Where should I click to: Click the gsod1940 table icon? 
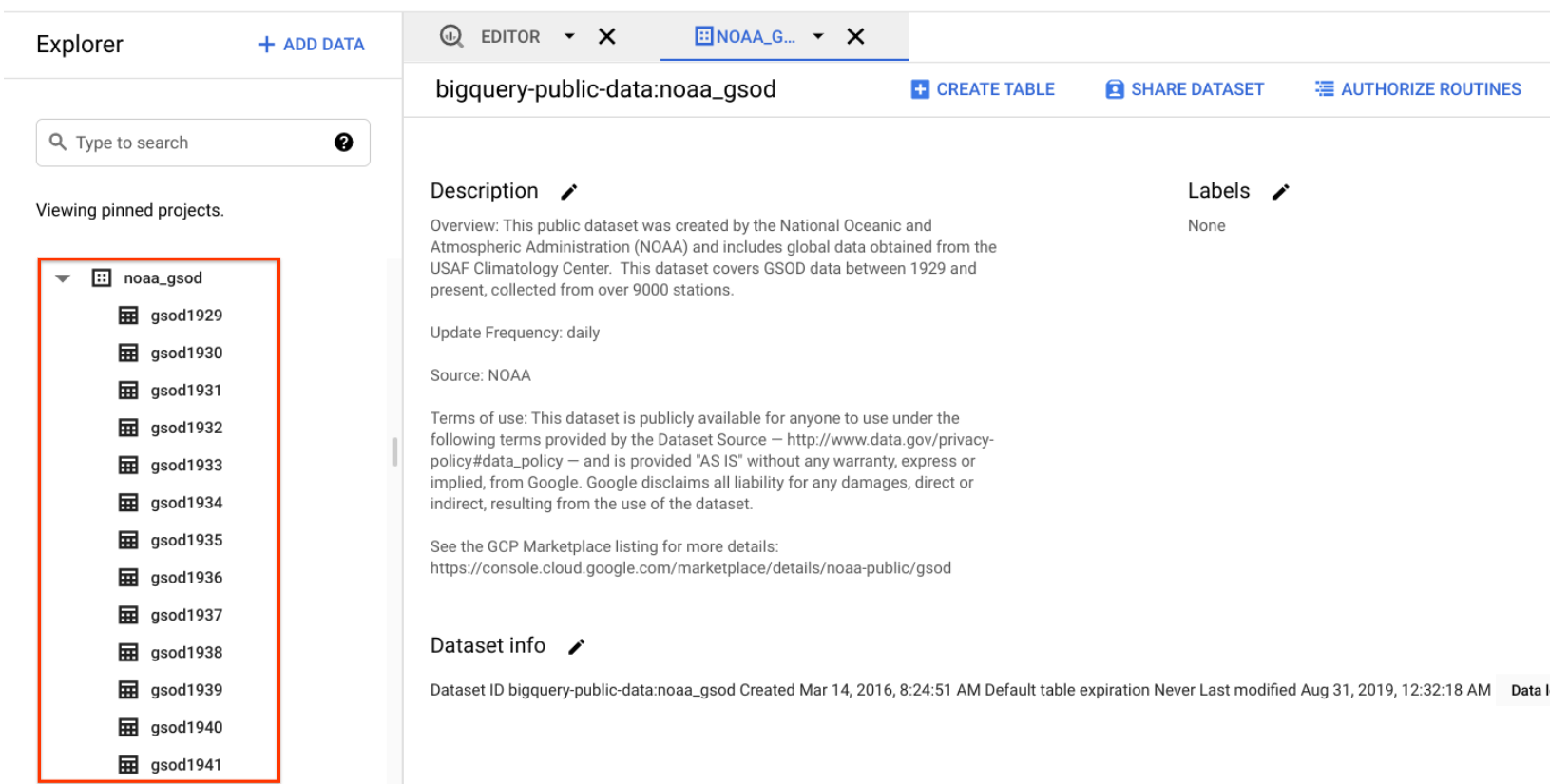(128, 727)
